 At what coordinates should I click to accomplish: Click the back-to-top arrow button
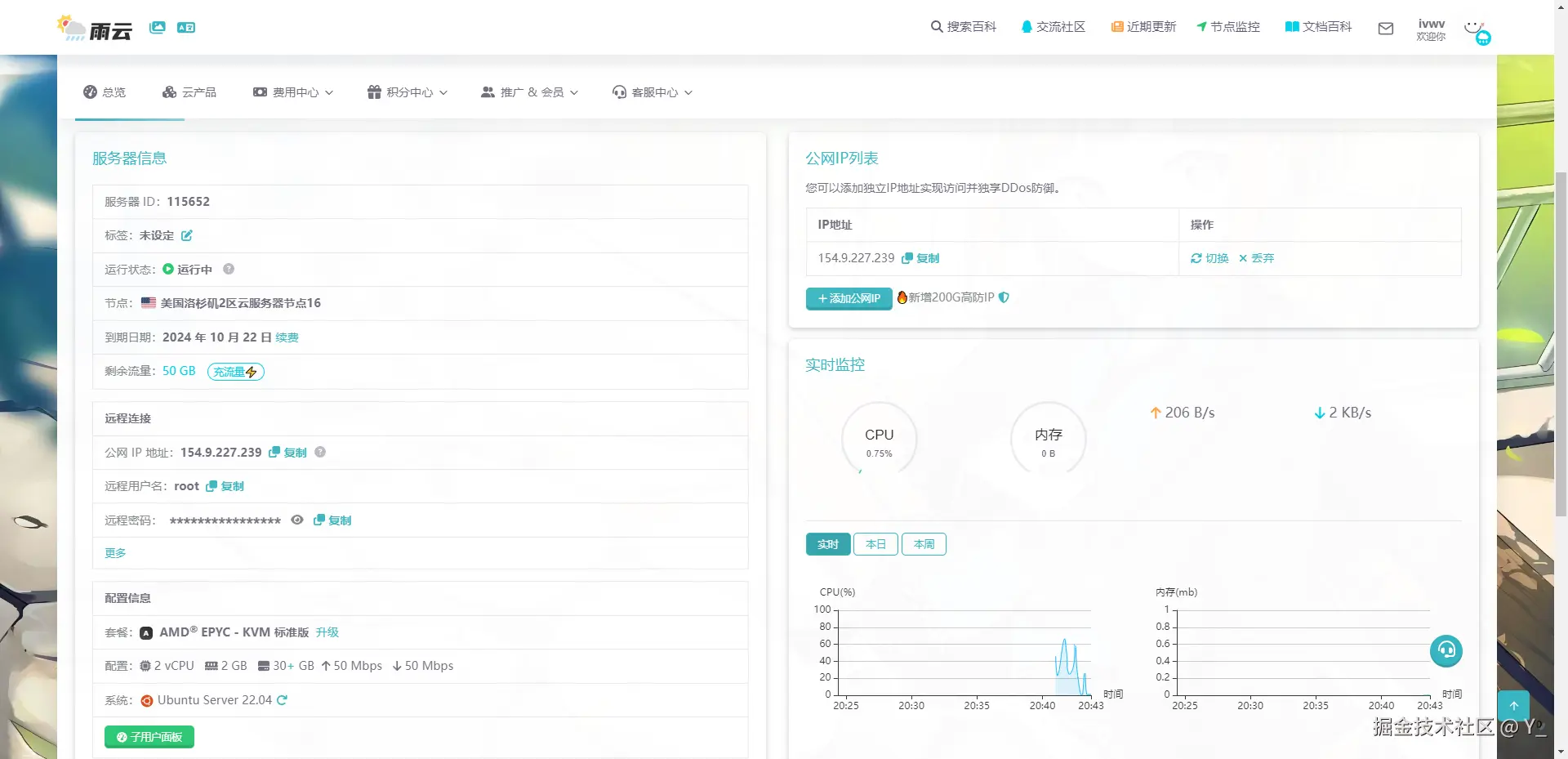1514,705
